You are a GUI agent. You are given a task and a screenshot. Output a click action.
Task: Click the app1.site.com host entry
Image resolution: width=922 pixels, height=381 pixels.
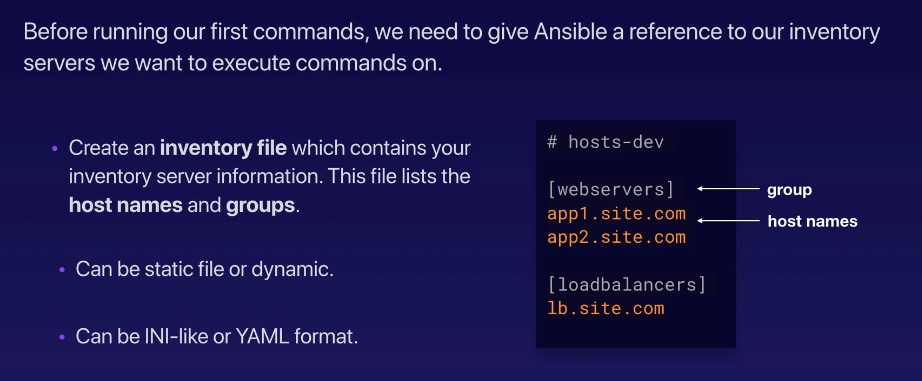pyautogui.click(x=616, y=213)
